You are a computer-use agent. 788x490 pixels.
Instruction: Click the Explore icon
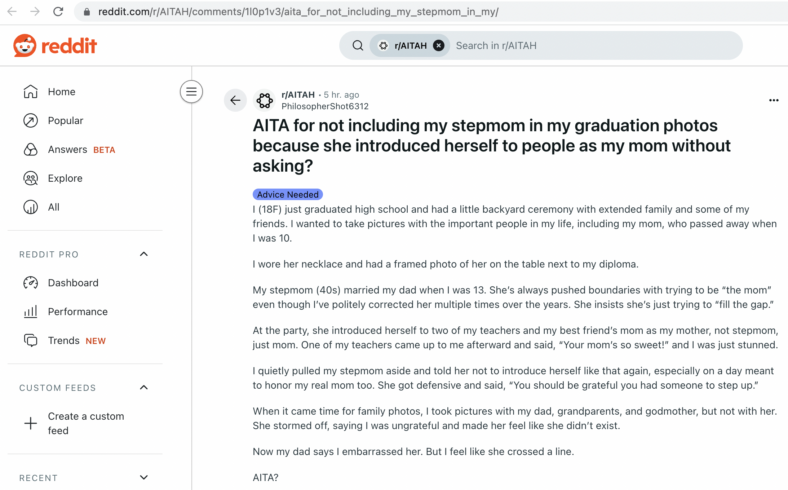pyautogui.click(x=31, y=178)
